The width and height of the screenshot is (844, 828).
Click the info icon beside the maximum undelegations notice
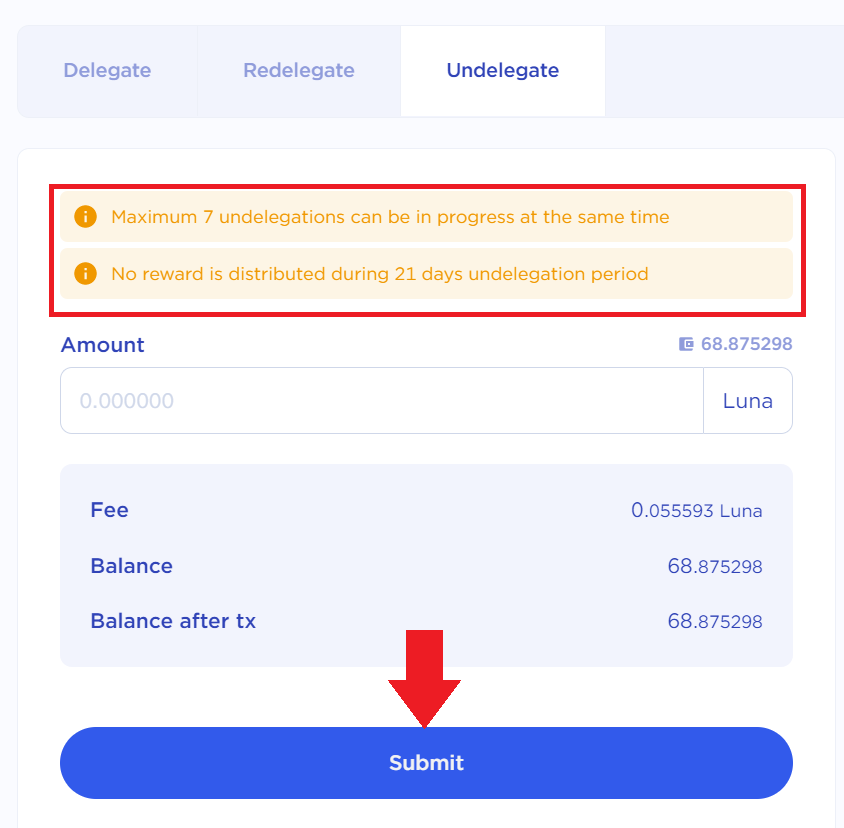coord(86,217)
